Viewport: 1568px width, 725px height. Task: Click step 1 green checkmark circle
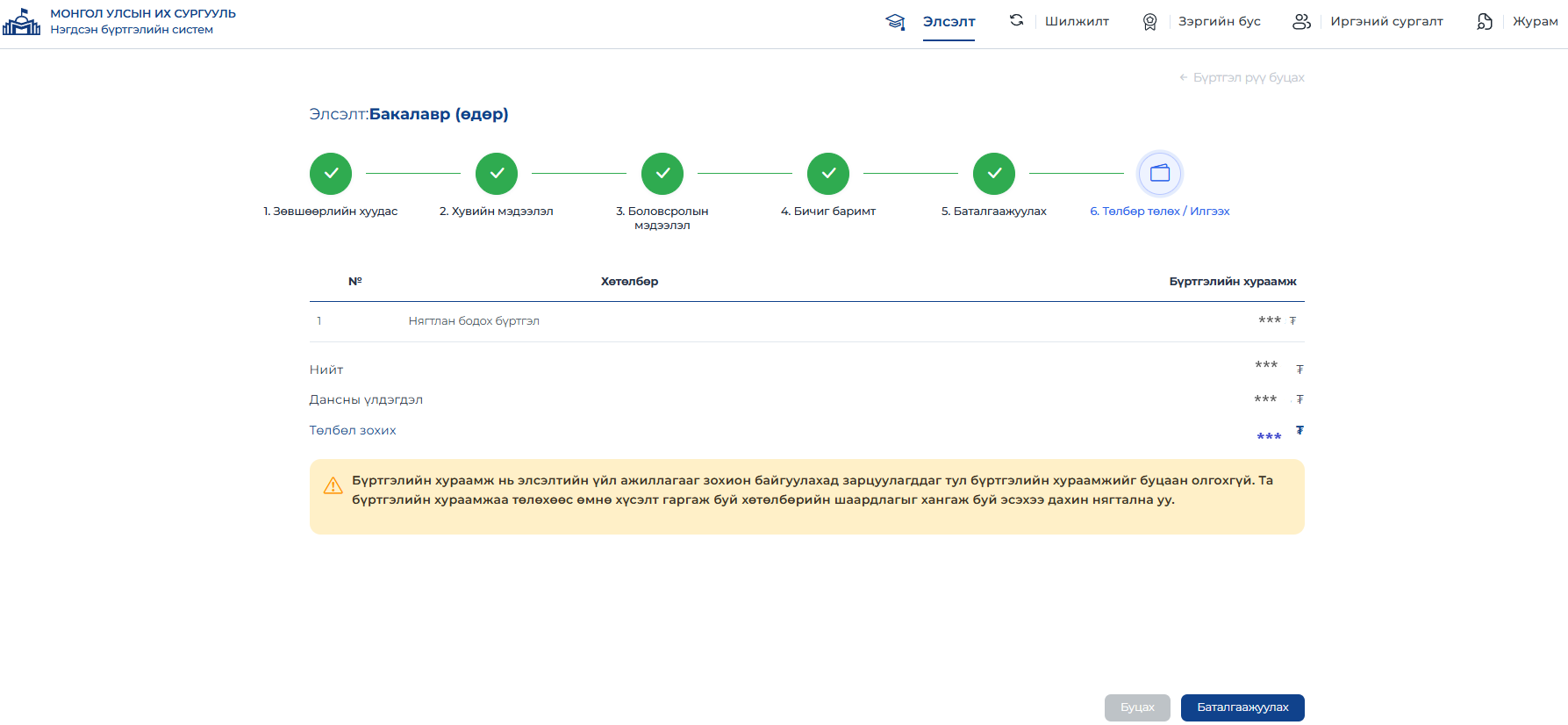pyautogui.click(x=331, y=174)
